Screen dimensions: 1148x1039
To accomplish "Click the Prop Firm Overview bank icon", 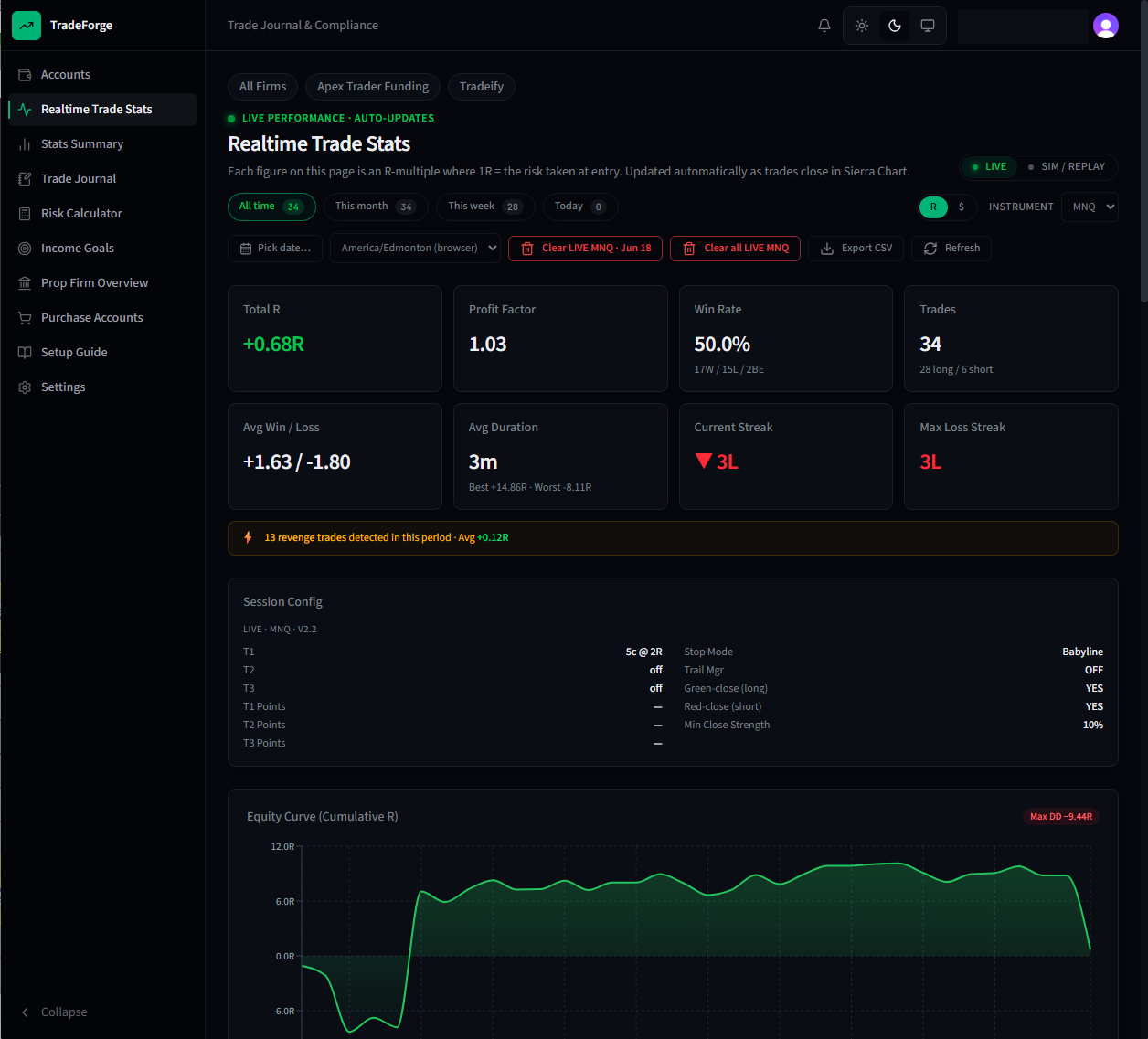I will tap(25, 283).
